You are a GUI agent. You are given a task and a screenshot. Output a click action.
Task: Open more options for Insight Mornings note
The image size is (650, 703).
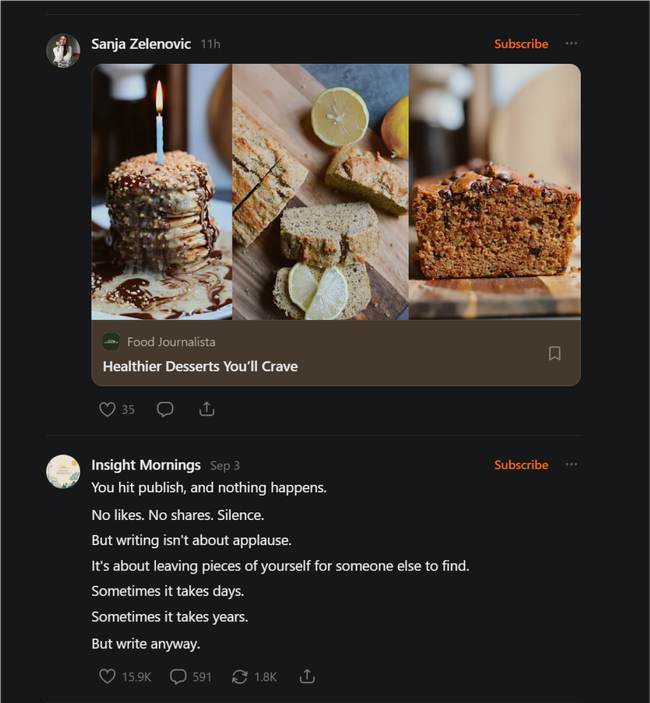coord(571,465)
